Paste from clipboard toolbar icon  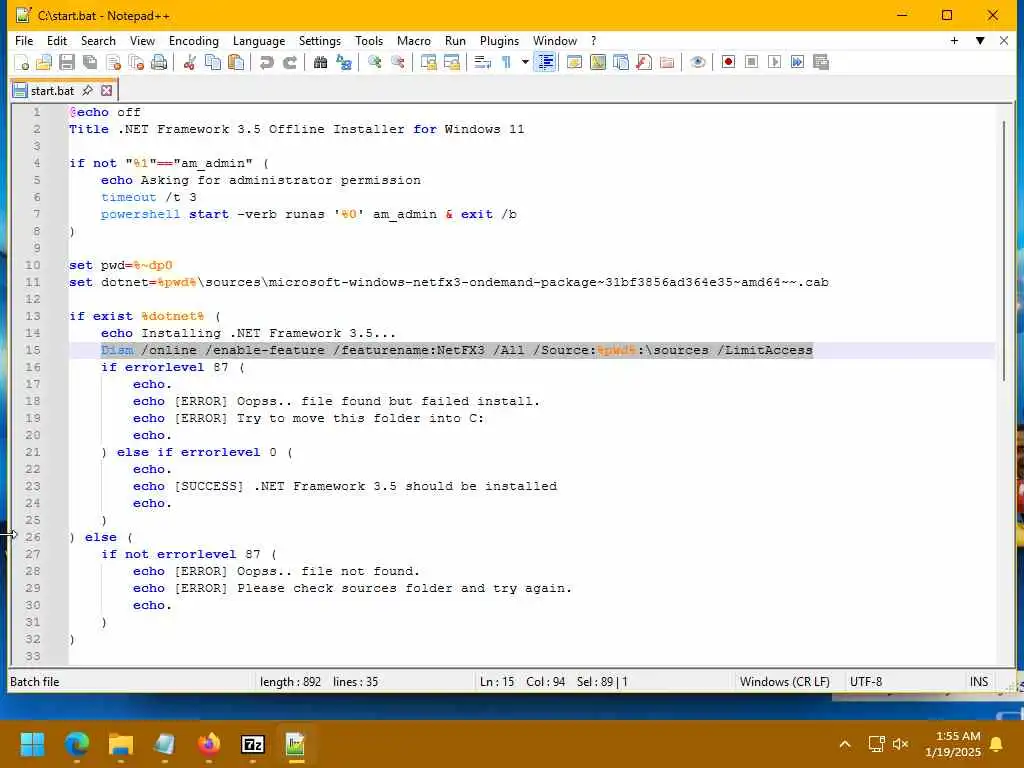pyautogui.click(x=236, y=63)
